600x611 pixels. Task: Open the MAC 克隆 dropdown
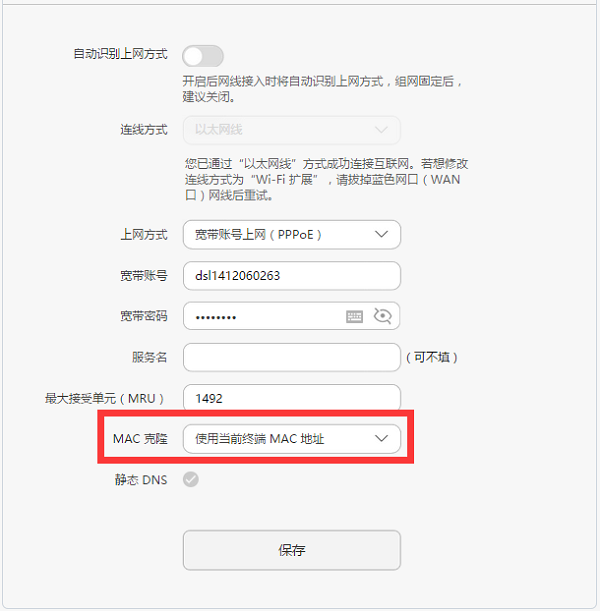pos(291,438)
